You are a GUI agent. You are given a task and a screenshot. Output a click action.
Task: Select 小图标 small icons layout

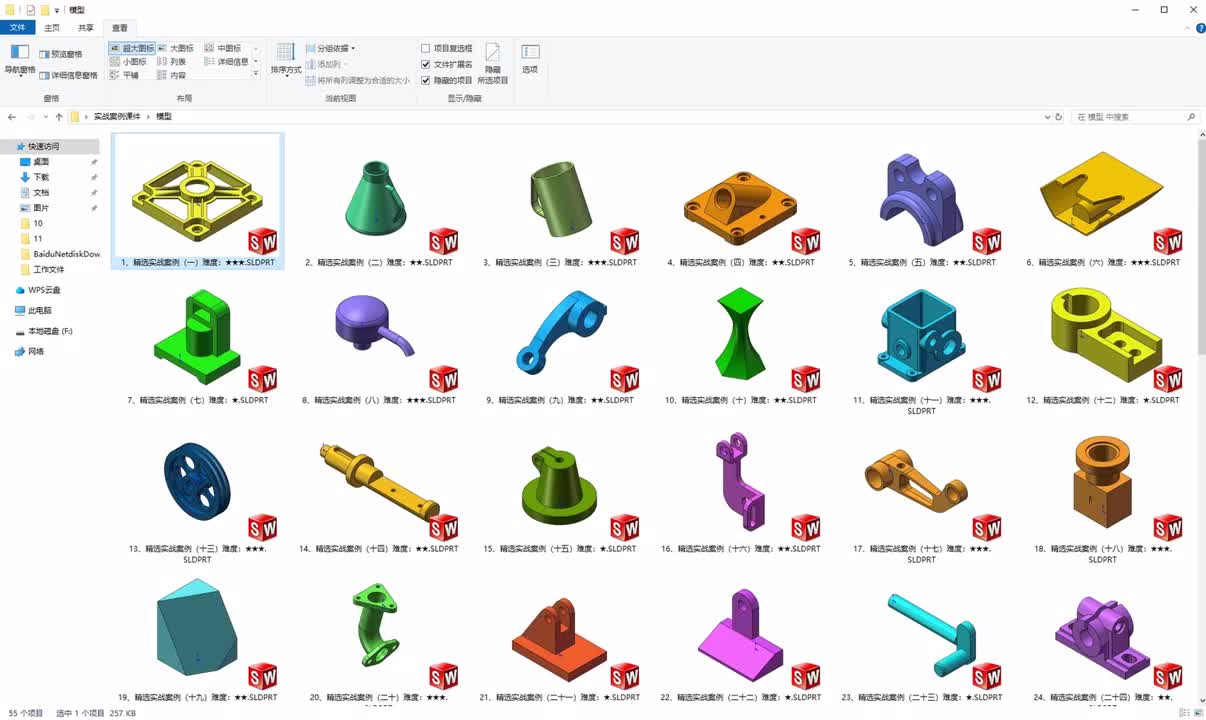(x=128, y=62)
